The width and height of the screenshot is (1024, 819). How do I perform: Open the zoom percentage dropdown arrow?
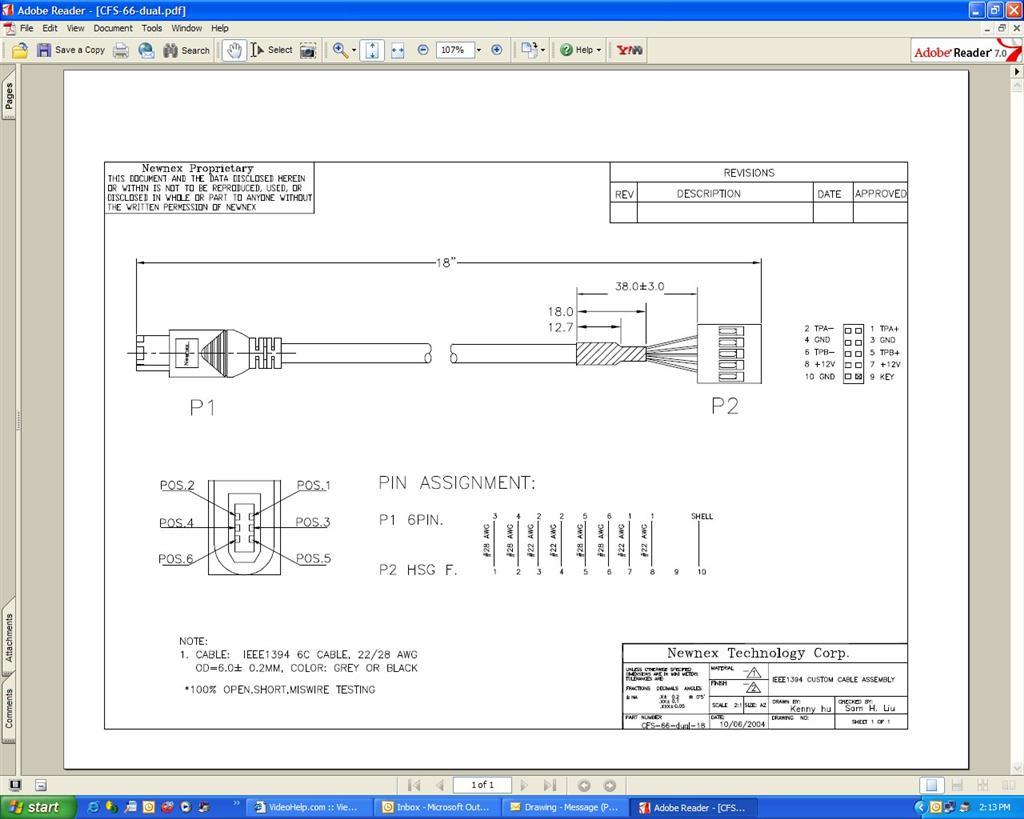click(479, 50)
